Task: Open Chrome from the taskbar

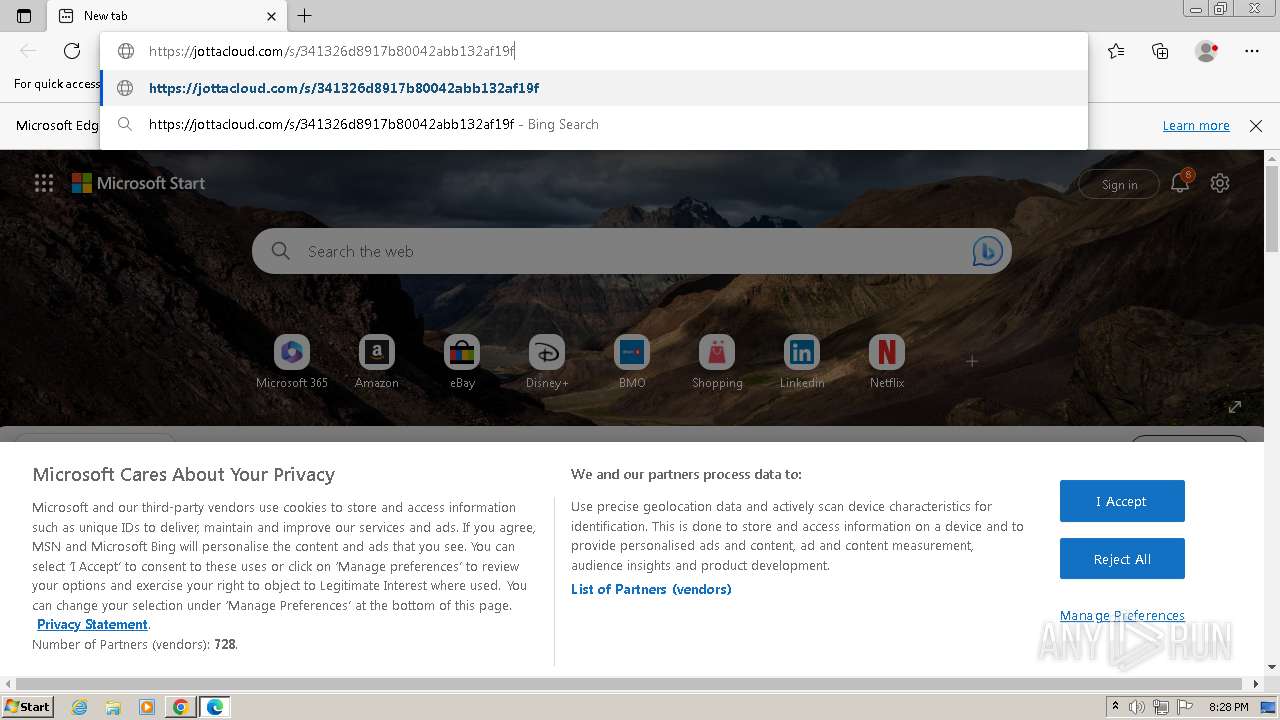Action: [x=180, y=707]
